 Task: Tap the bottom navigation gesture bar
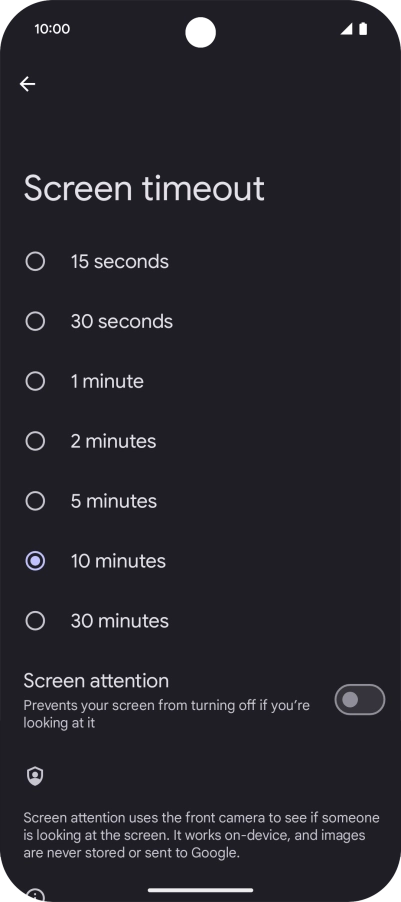(200, 890)
